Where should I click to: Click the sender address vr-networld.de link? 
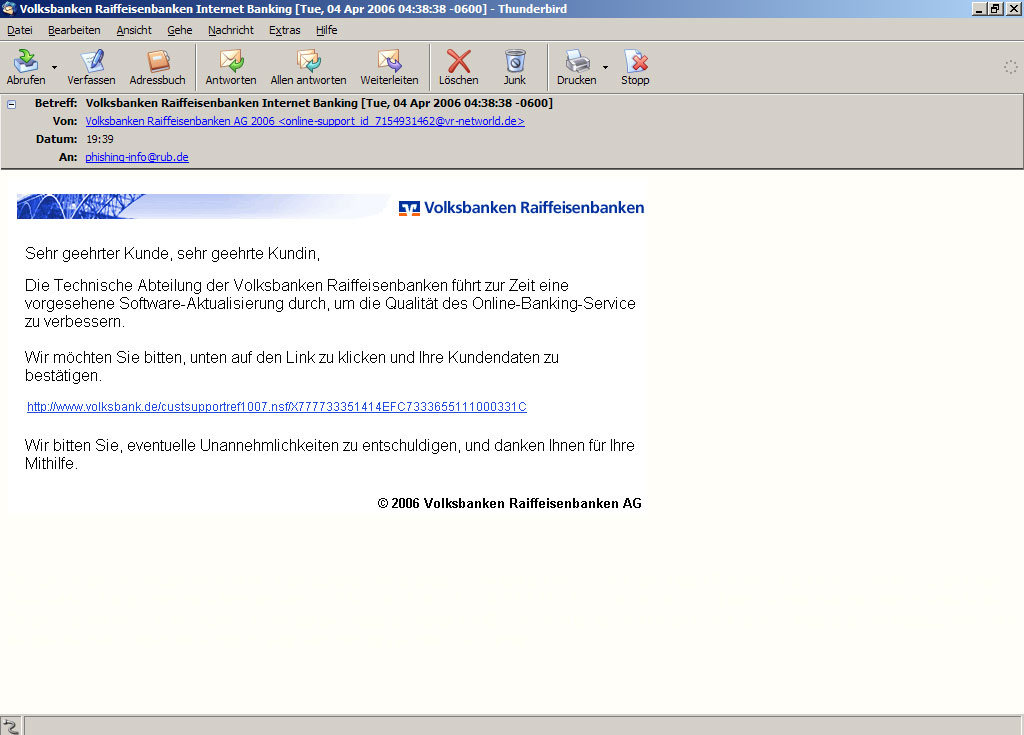(304, 121)
